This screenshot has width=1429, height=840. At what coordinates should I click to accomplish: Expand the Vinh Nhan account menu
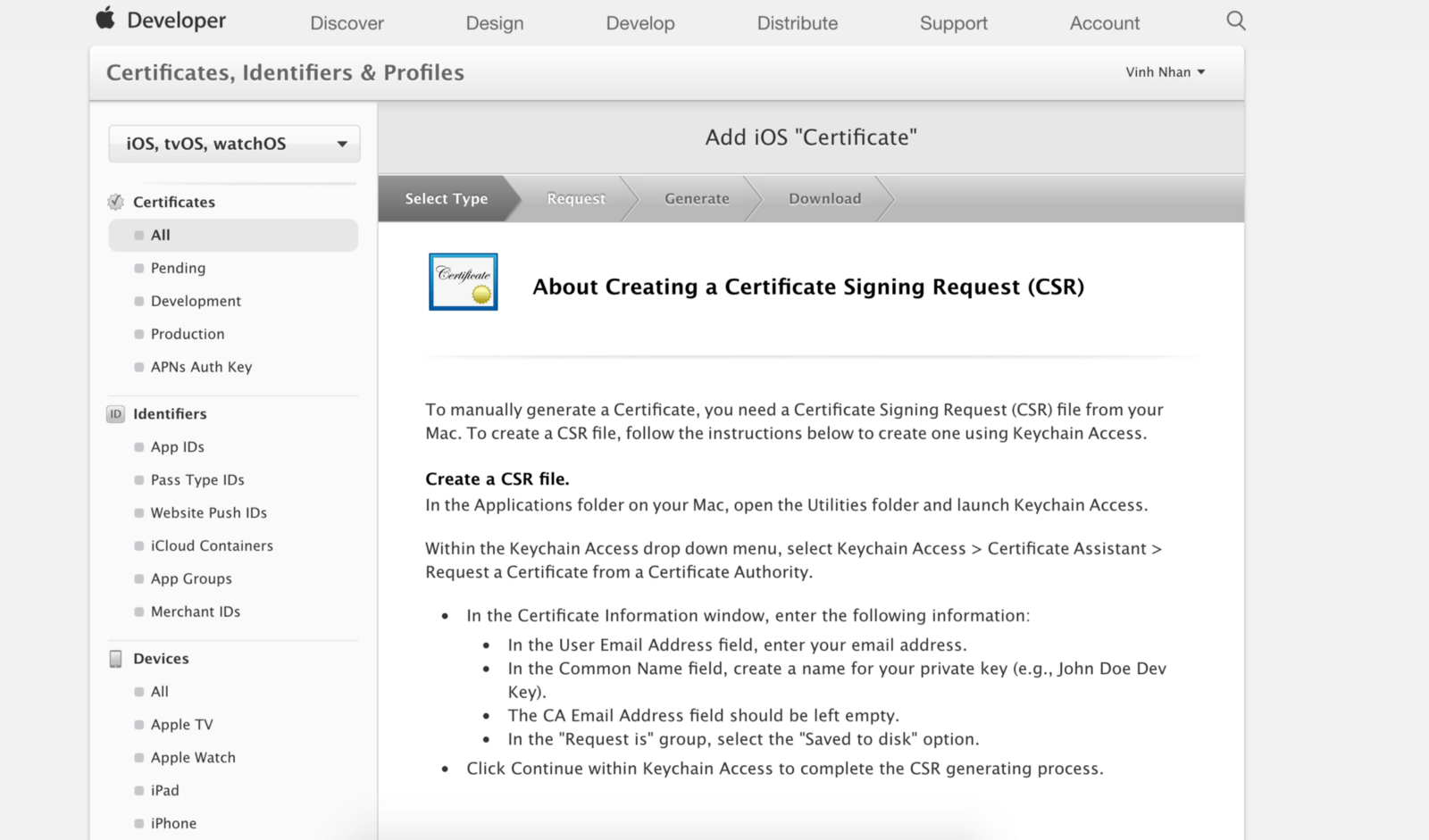click(1166, 72)
